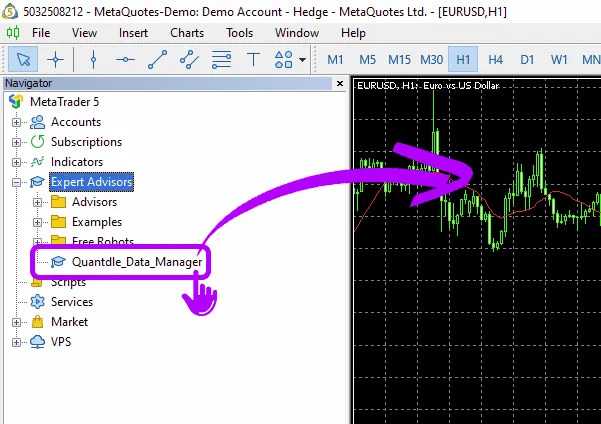Select the cursor arrow tool
The width and height of the screenshot is (601, 424).
click(23, 59)
